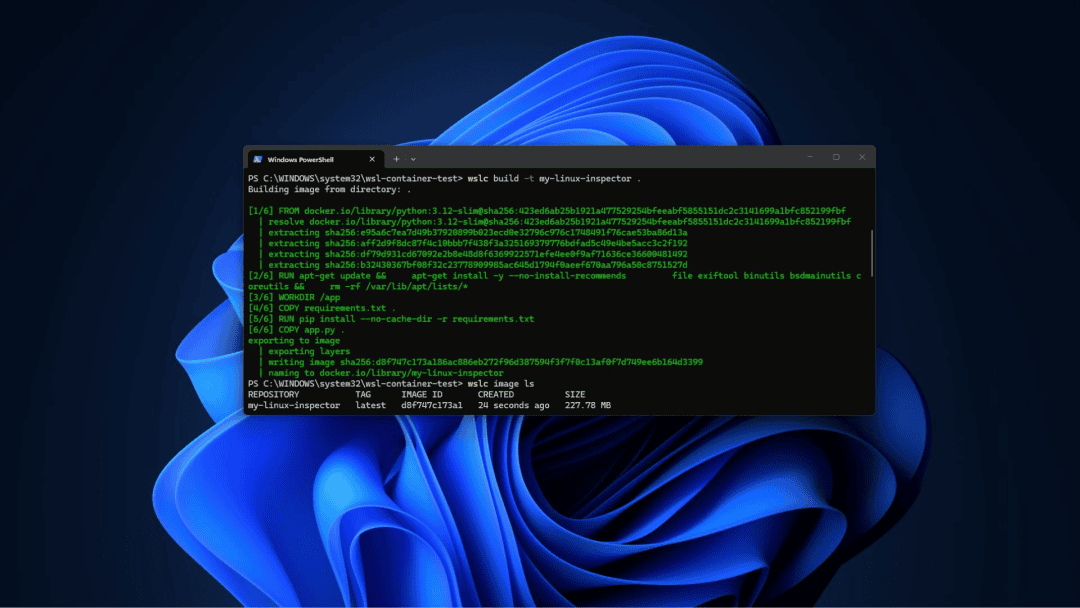Click 'naming to docker.io/library/my-linux-inspector' line
Viewport: 1080px width, 608px height.
click(386, 373)
